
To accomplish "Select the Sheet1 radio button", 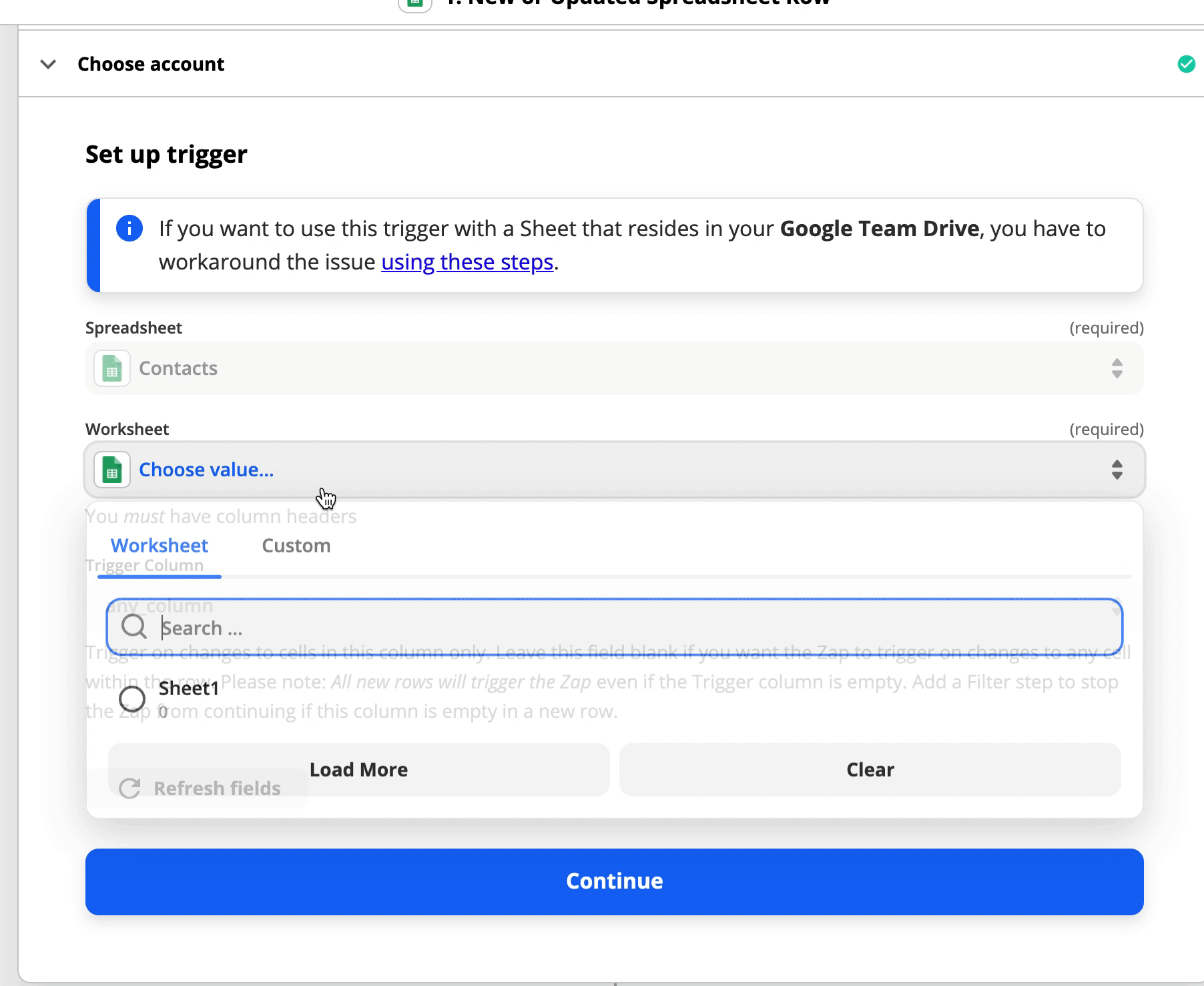I will click(x=132, y=698).
